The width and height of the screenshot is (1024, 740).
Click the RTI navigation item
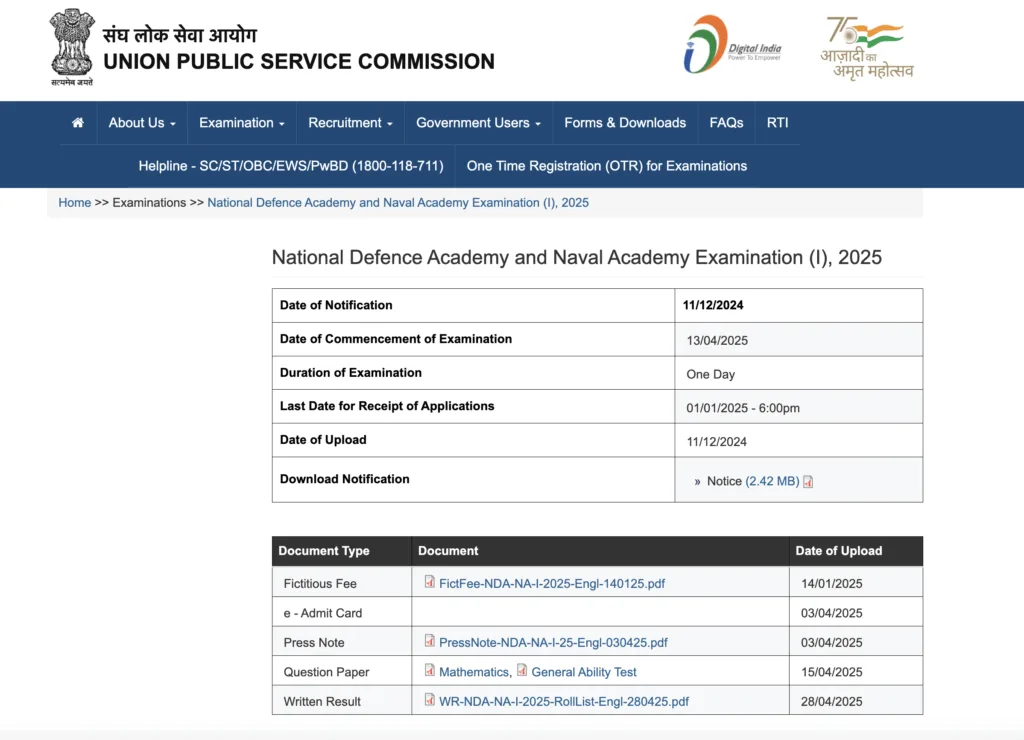(778, 122)
